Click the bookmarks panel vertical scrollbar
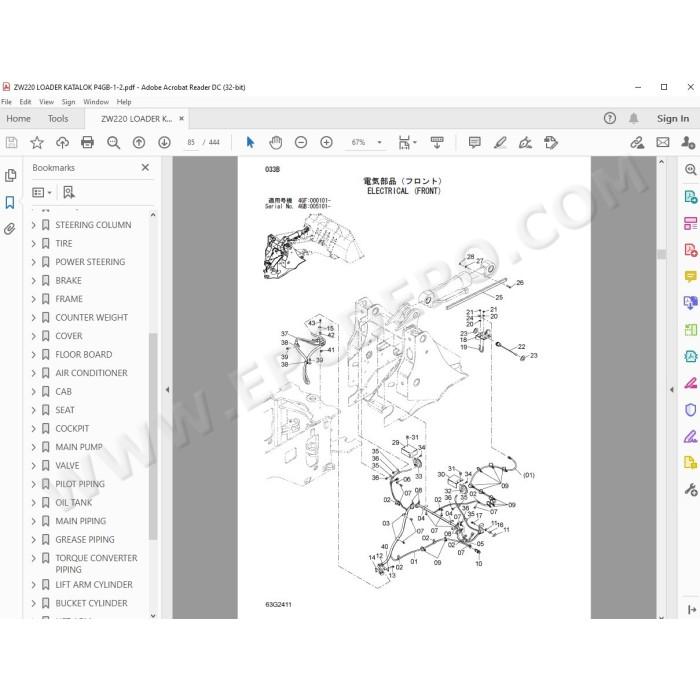Screen dimensions: 700x700 153,436
